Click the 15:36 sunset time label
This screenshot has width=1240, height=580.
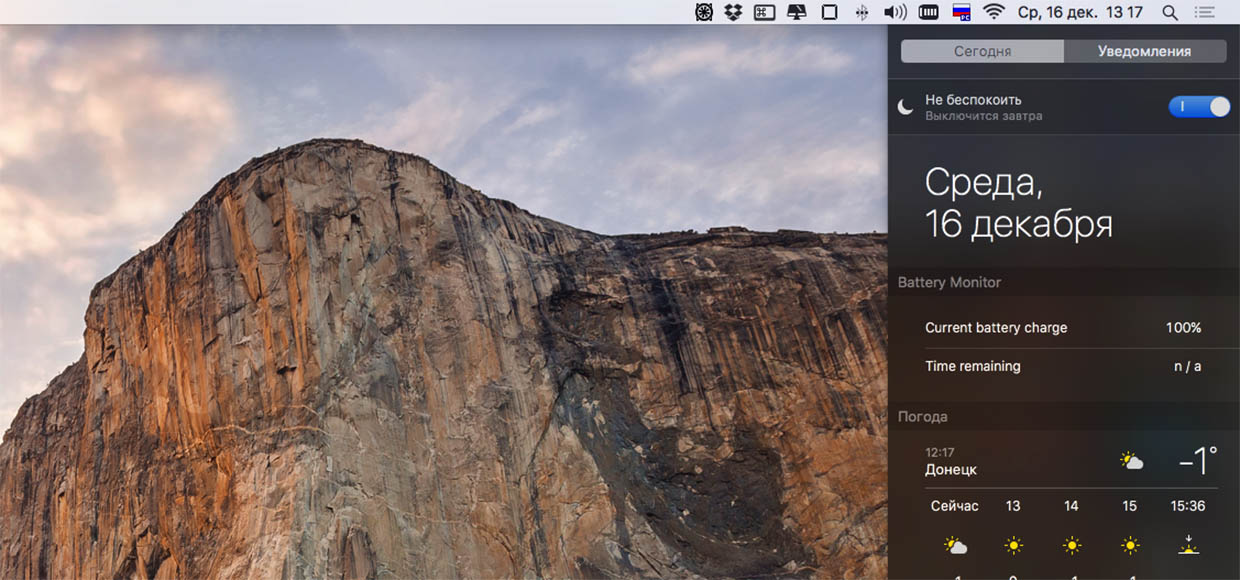(x=1188, y=506)
